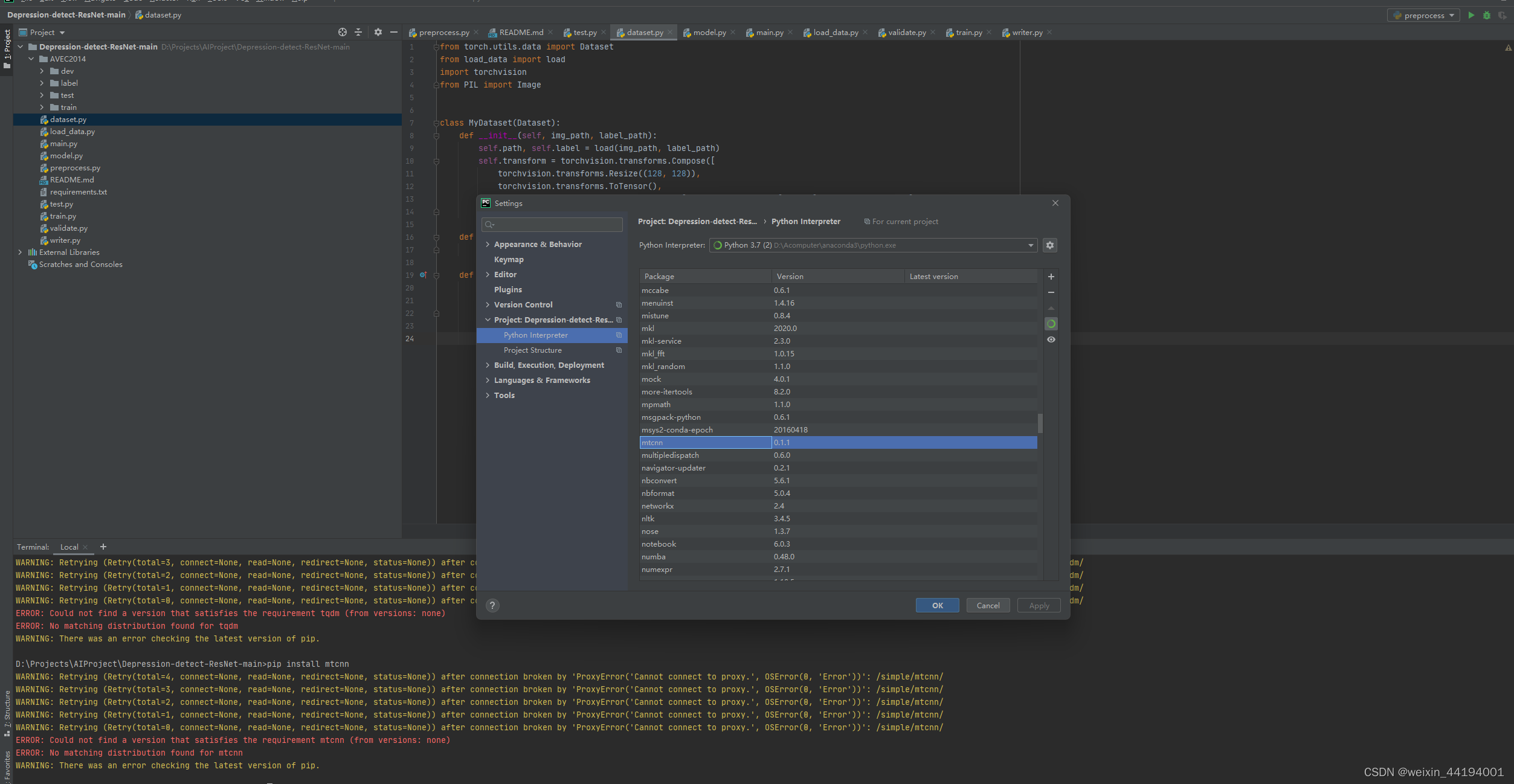Select the mtcnn package row
The image size is (1514, 784).
pos(838,443)
